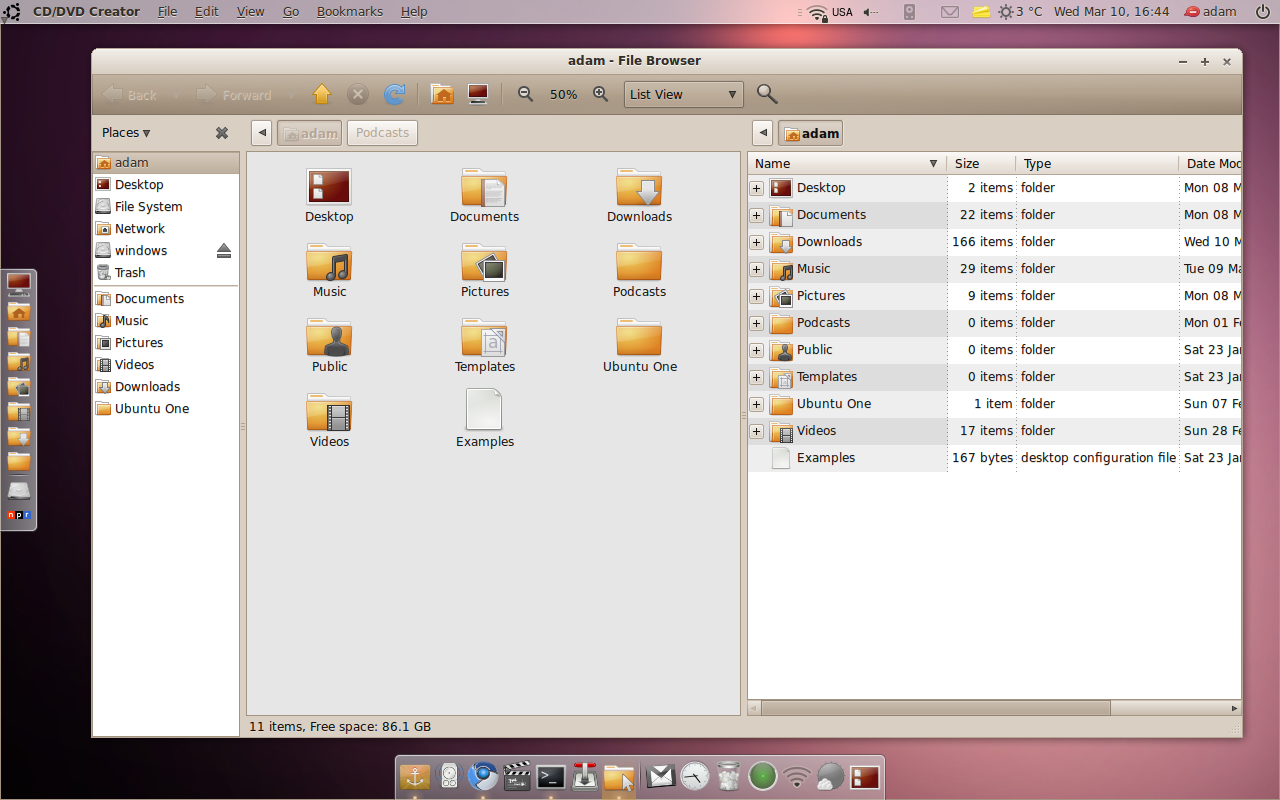Screen dimensions: 1280x800
Task: Open the Downloads folder icon in left pane
Action: click(x=639, y=188)
